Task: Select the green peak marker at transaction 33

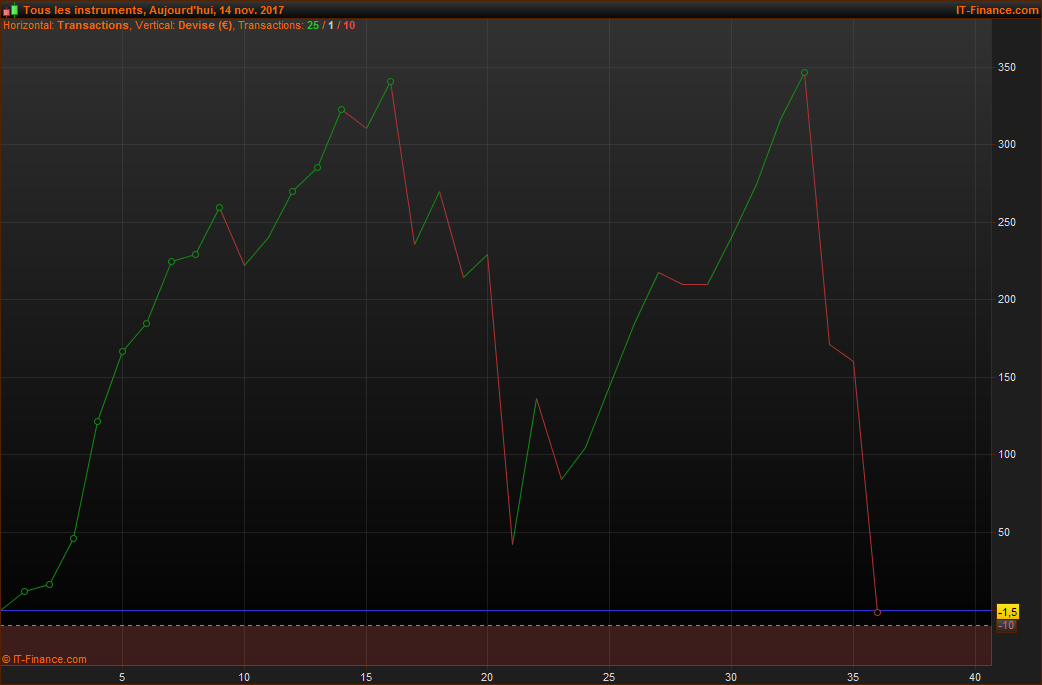Action: 804,72
